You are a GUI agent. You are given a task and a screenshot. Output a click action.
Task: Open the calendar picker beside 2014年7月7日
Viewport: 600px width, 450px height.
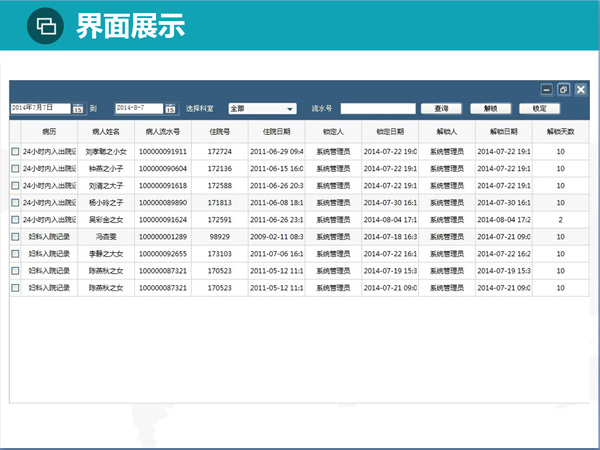coord(78,109)
